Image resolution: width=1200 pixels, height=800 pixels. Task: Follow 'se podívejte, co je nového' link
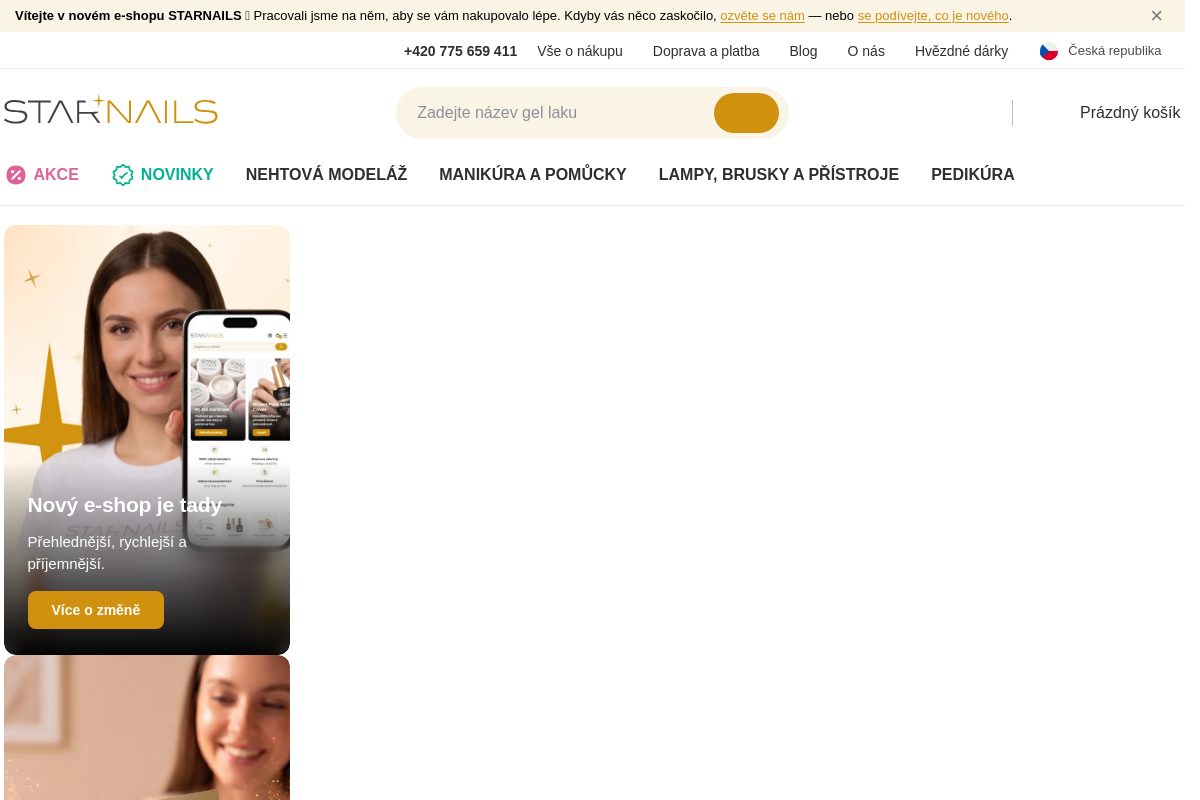pyautogui.click(x=933, y=16)
